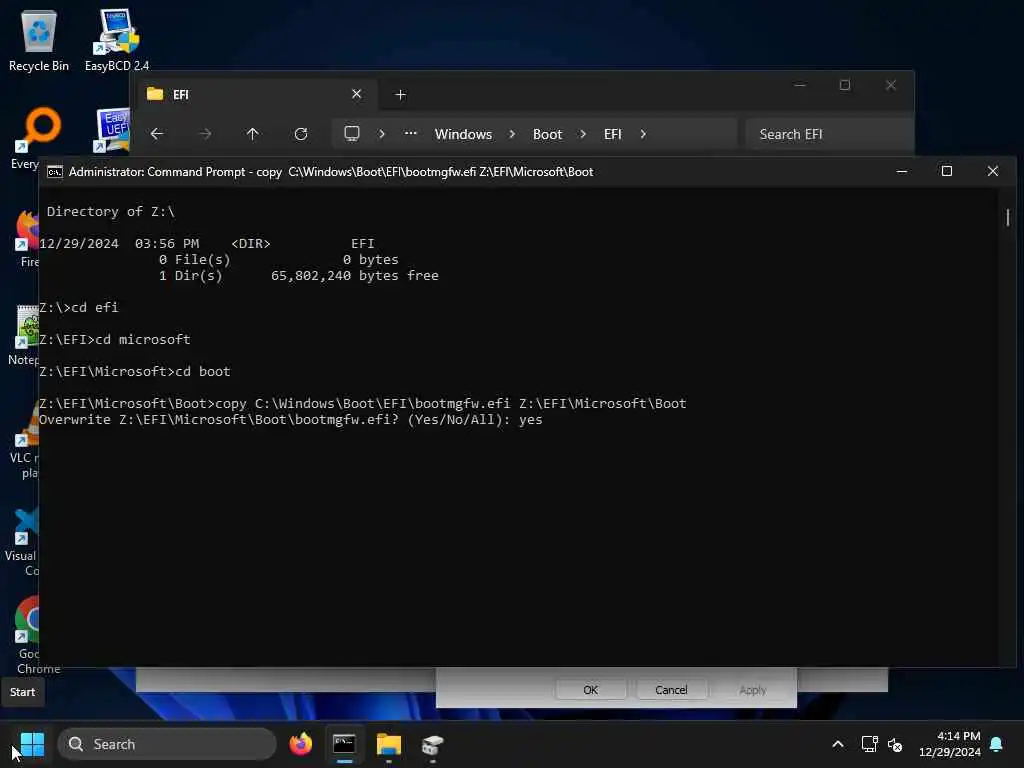Maximize the File Explorer window
This screenshot has height=768, width=1024.
[x=845, y=85]
